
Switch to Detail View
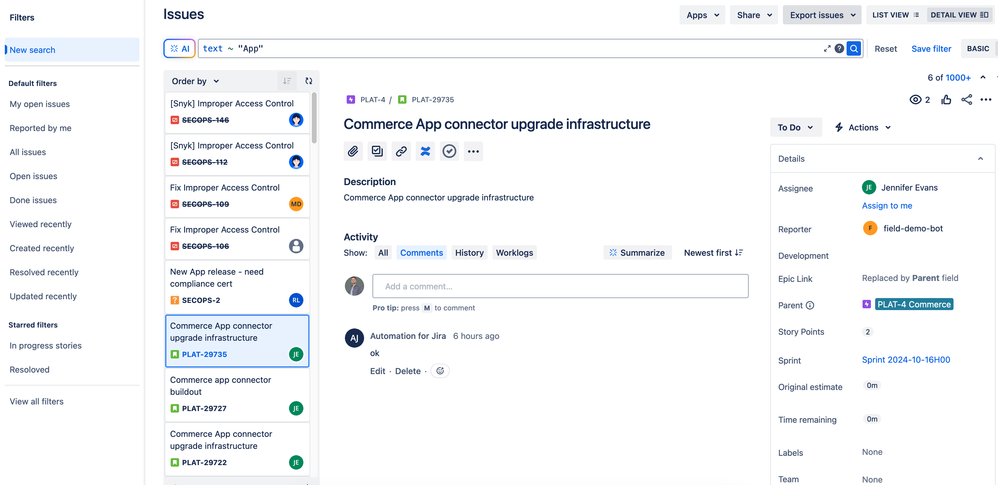(959, 15)
